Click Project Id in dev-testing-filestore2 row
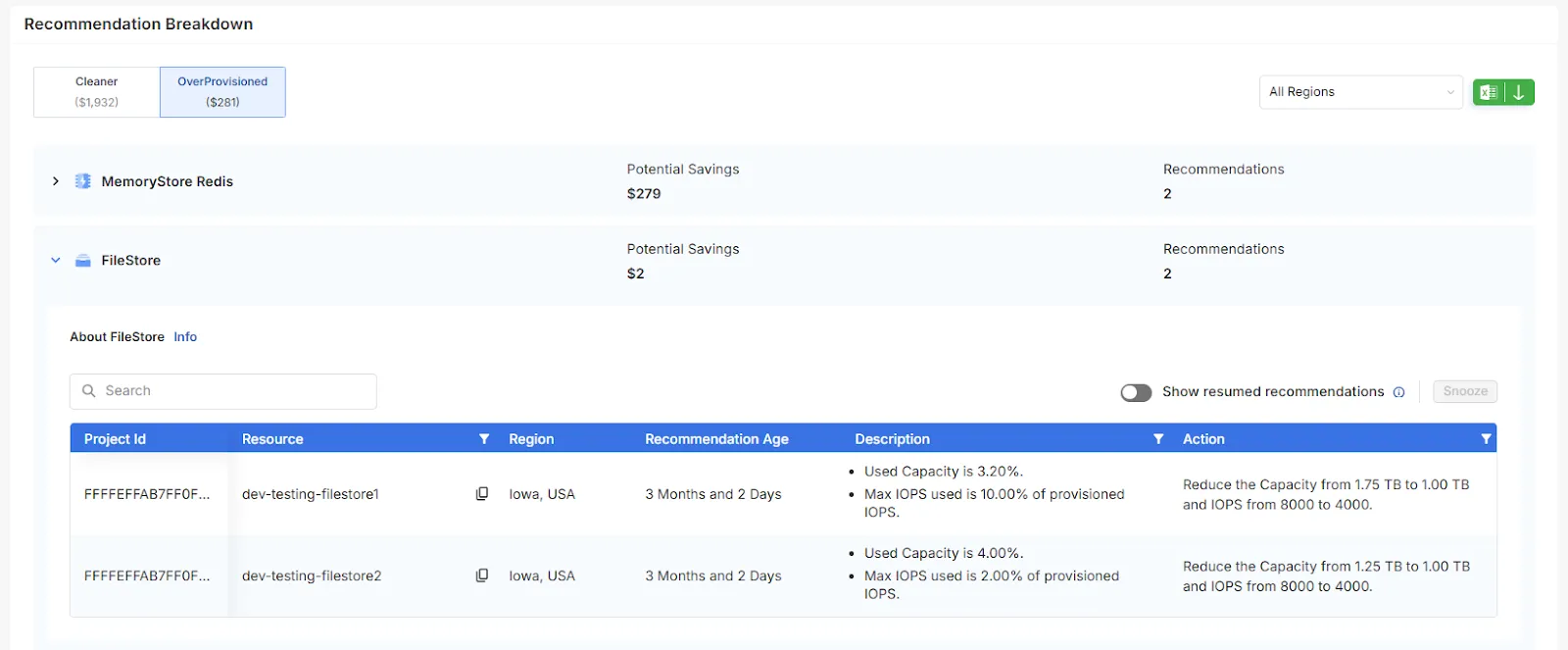 pos(147,575)
